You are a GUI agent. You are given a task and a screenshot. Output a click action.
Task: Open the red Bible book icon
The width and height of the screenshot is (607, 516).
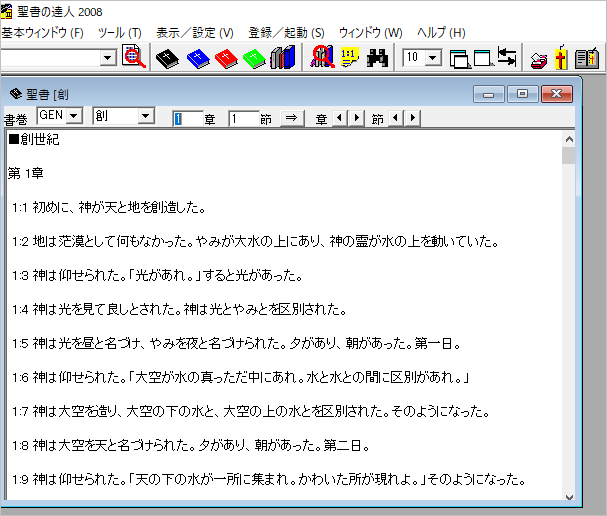point(226,58)
